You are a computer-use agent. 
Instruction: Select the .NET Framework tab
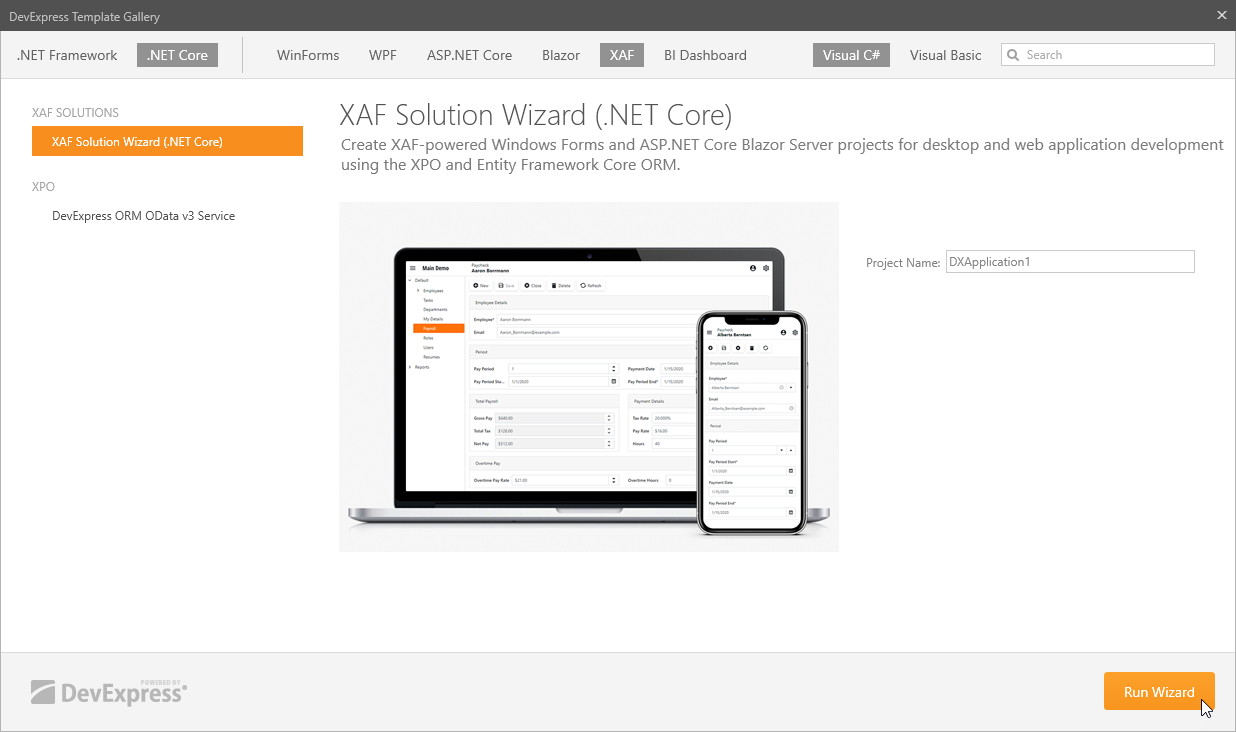pyautogui.click(x=67, y=55)
